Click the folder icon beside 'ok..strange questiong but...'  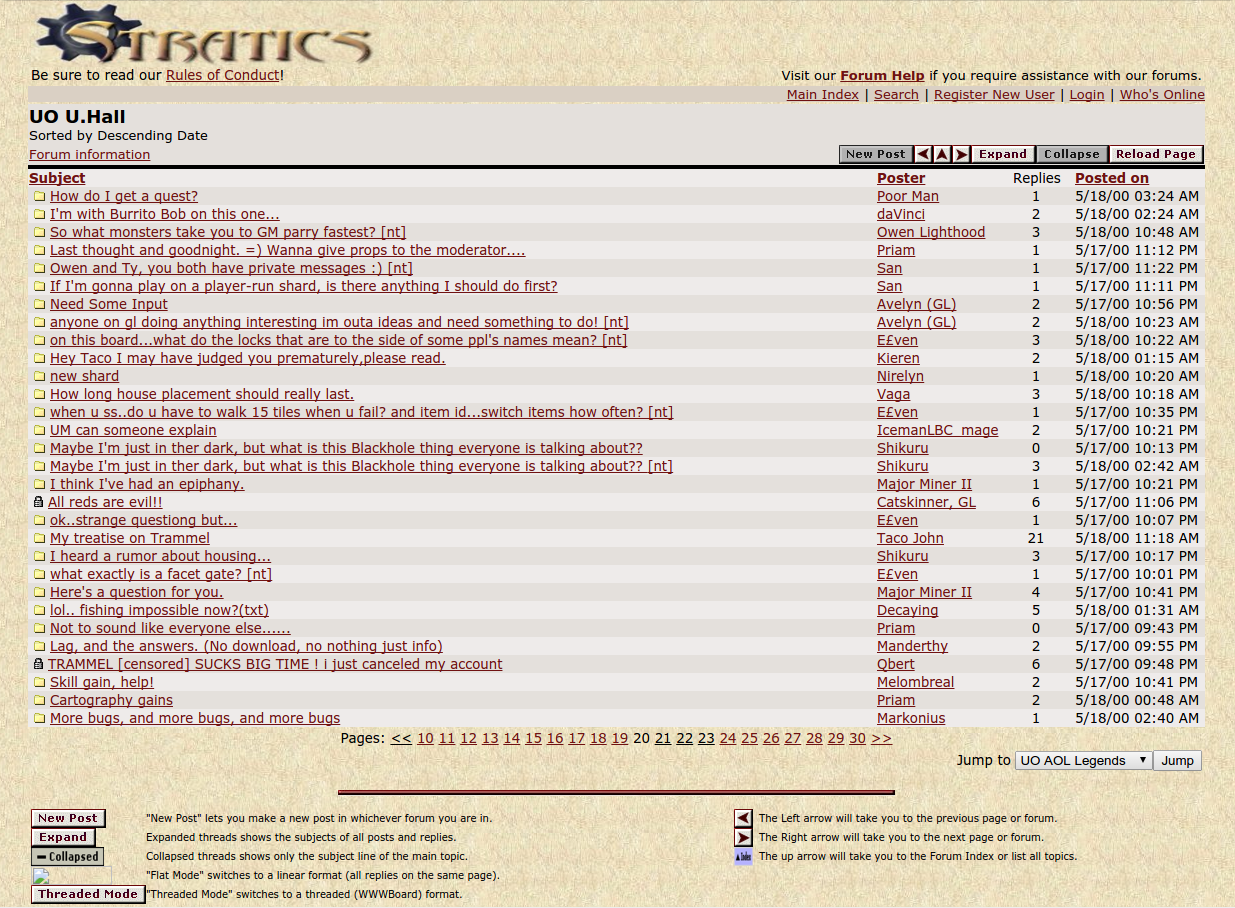coord(40,521)
